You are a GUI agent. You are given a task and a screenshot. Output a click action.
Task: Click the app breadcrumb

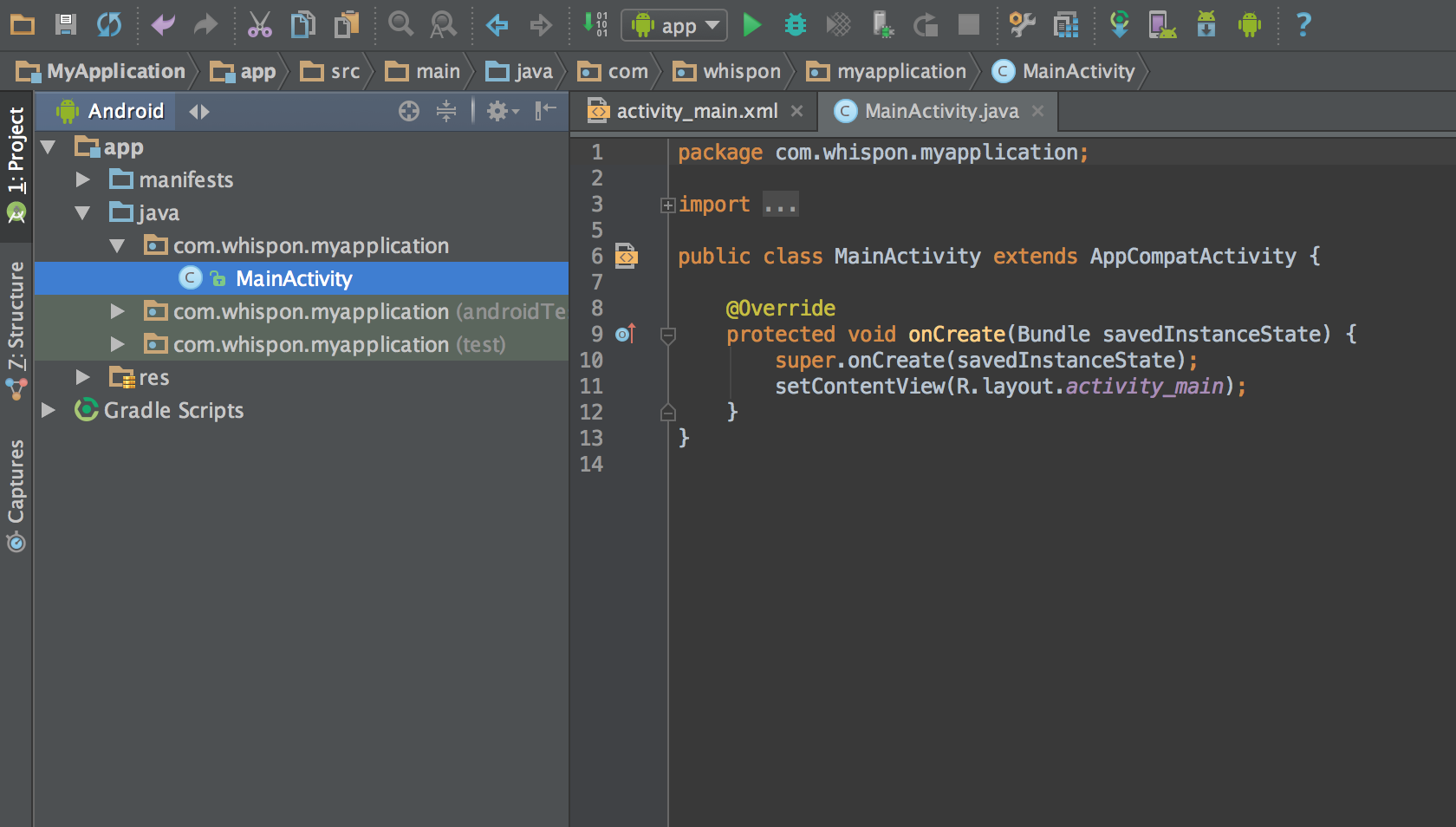coord(243,71)
